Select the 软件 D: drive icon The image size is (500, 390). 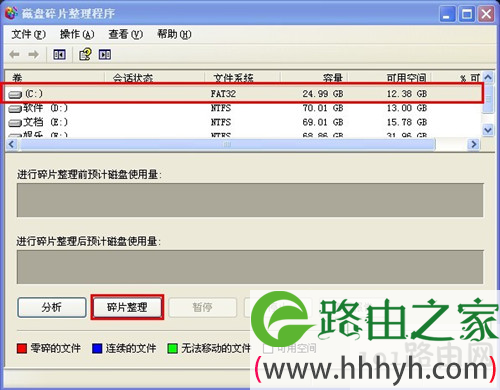click(15, 109)
